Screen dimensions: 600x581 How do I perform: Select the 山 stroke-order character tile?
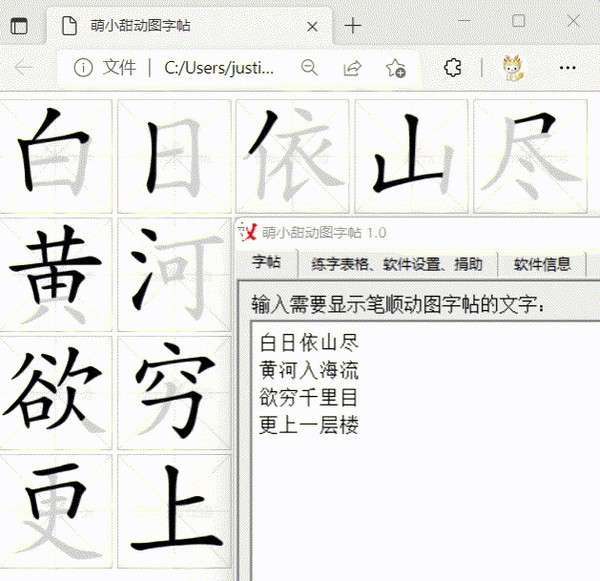411,156
